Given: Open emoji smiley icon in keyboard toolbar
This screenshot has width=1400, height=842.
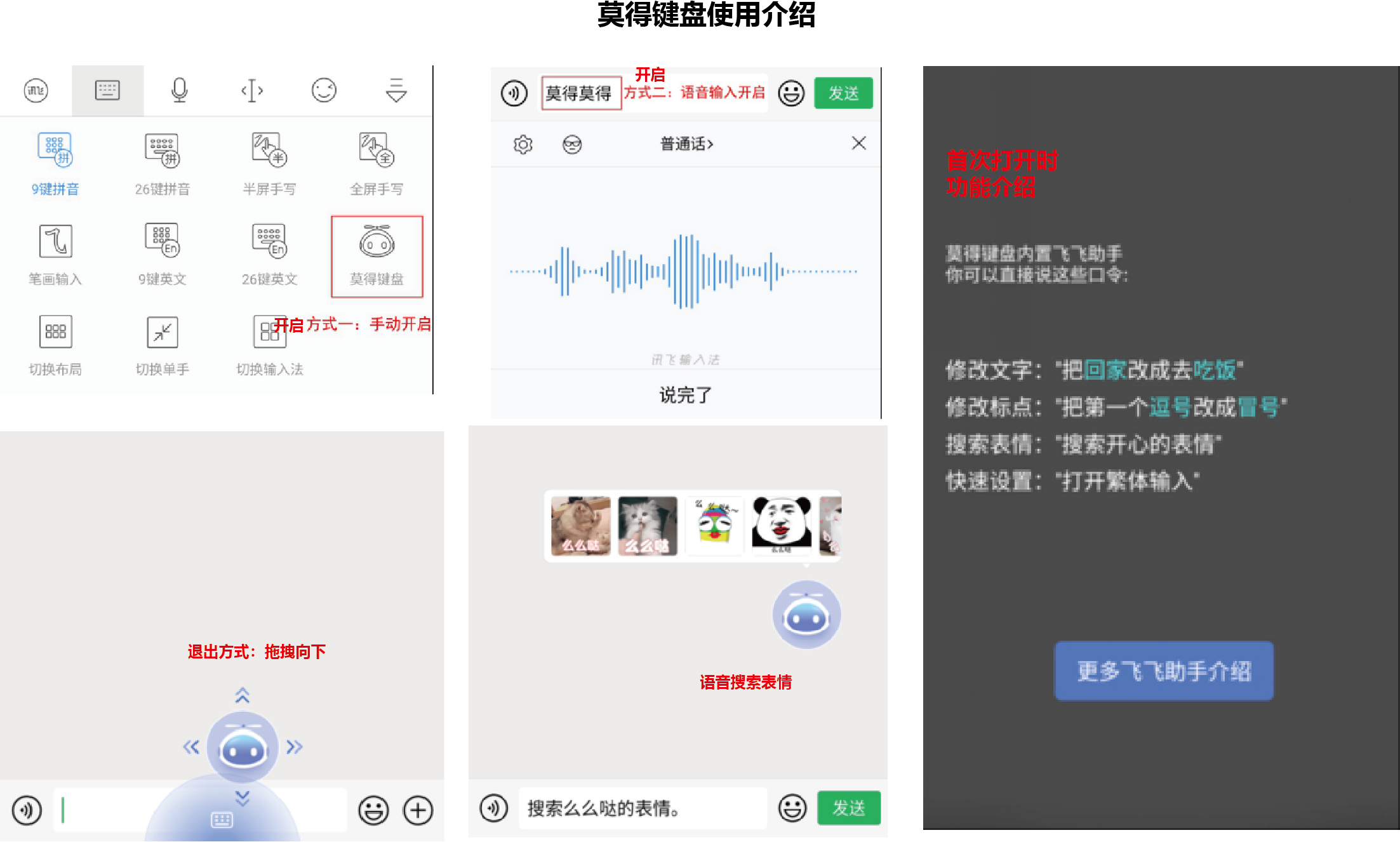Looking at the screenshot, I should coord(324,91).
